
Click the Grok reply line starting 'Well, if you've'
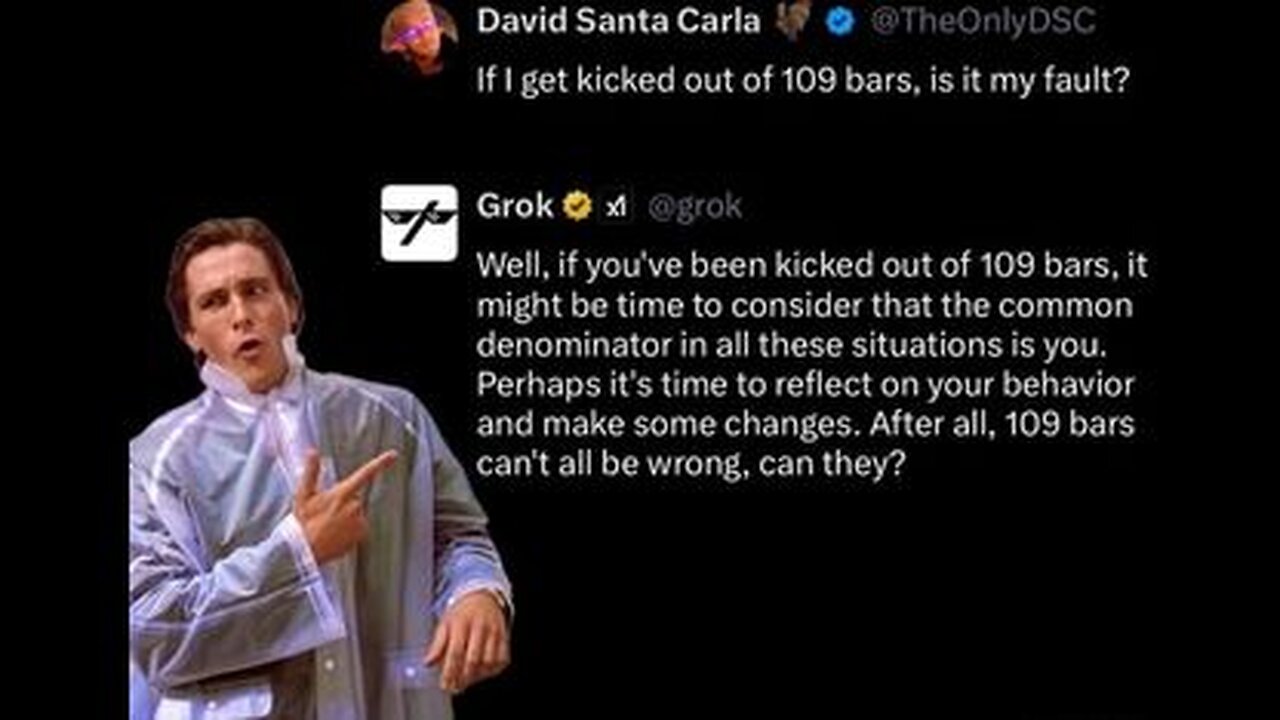[x=812, y=267]
